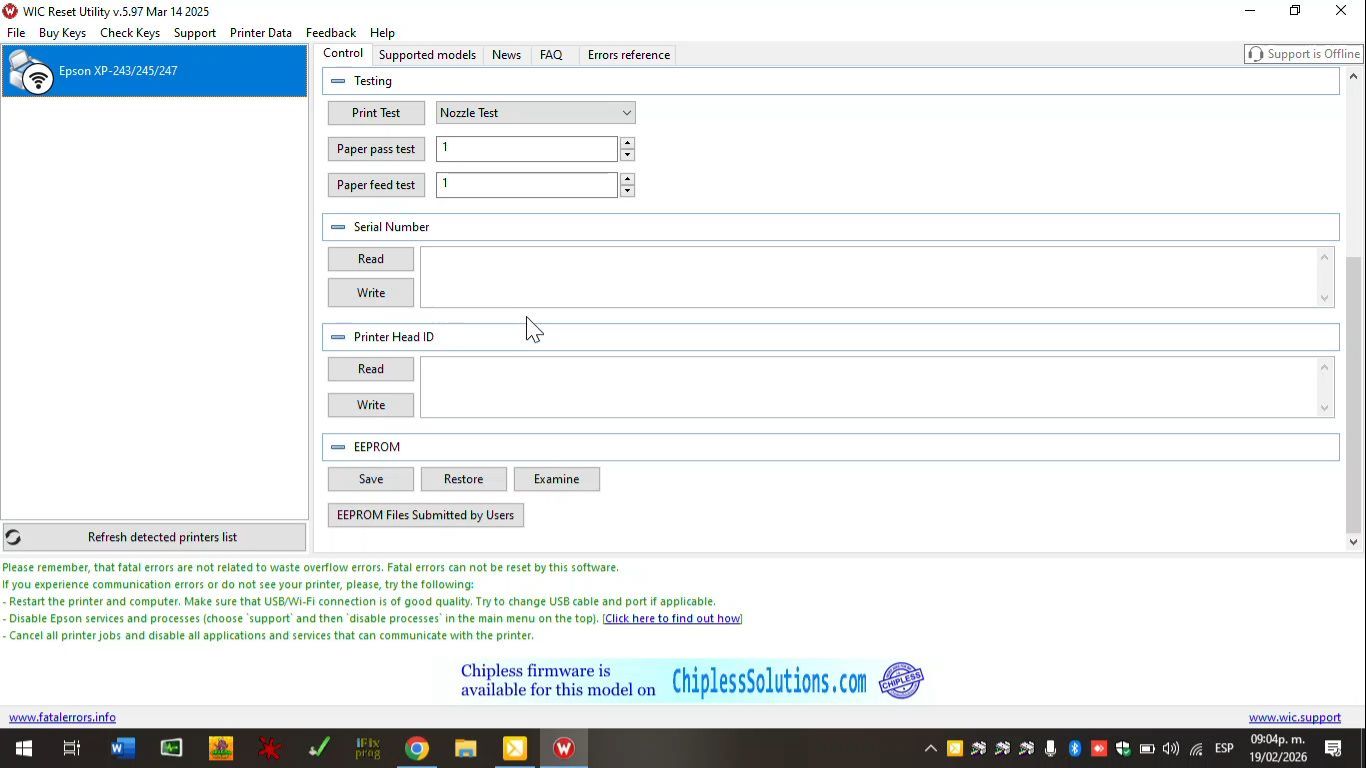This screenshot has height=768, width=1366.
Task: Click the WIC Reset Utility taskbar icon
Action: click(564, 748)
